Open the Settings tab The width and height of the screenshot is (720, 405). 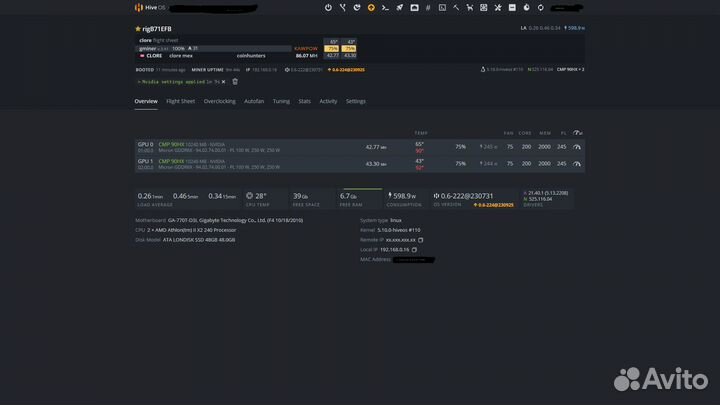tap(356, 101)
